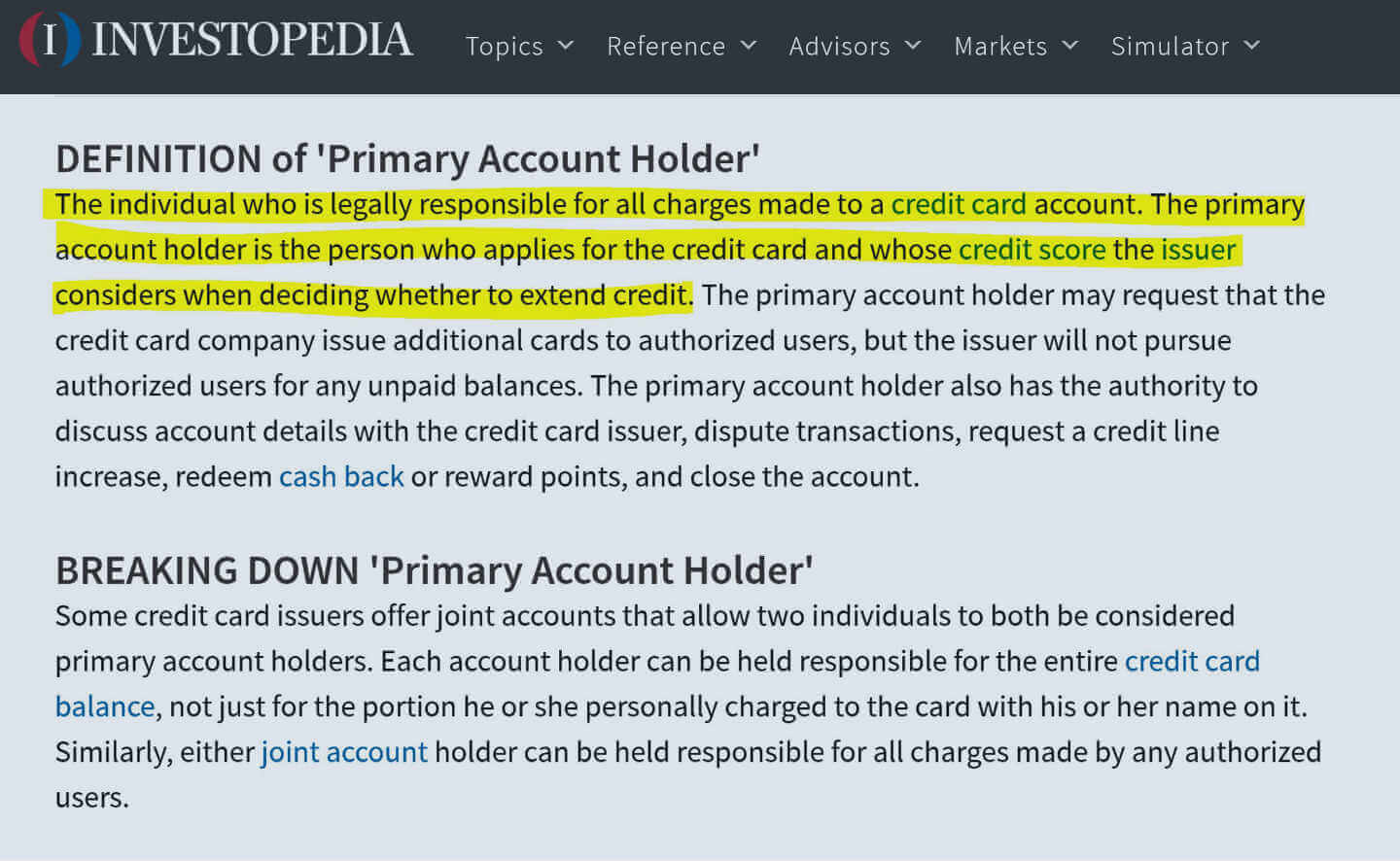
Task: Open the Simulator menu
Action: click(1170, 46)
